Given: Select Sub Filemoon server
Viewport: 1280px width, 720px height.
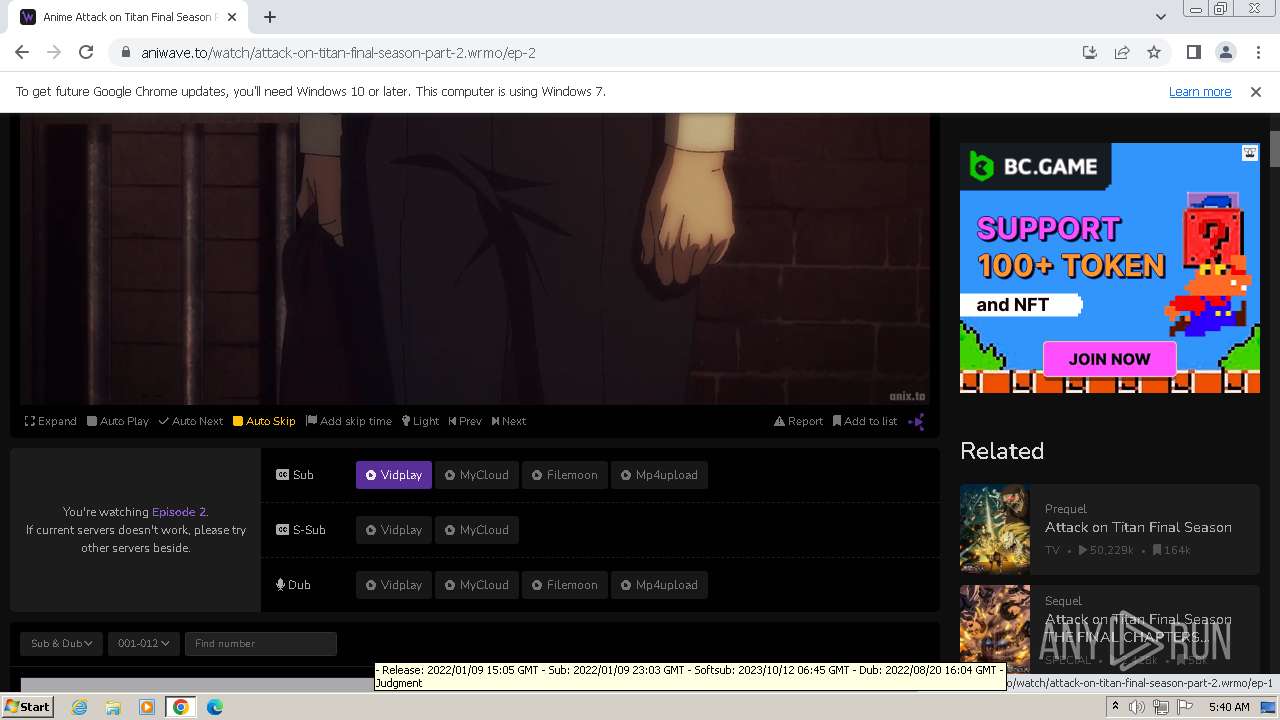Looking at the screenshot, I should pos(565,475).
